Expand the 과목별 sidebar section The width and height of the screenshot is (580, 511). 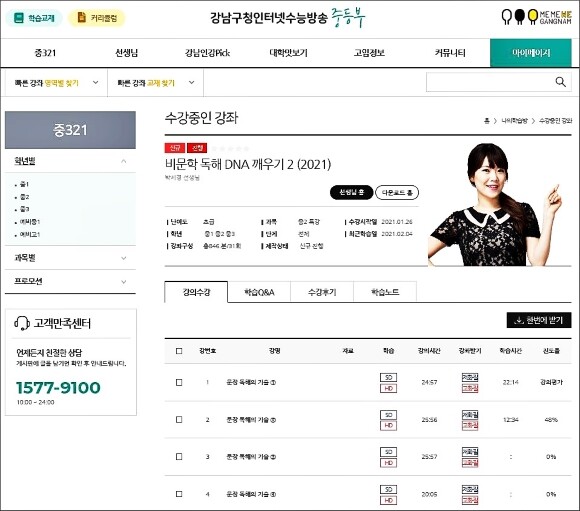[70, 258]
